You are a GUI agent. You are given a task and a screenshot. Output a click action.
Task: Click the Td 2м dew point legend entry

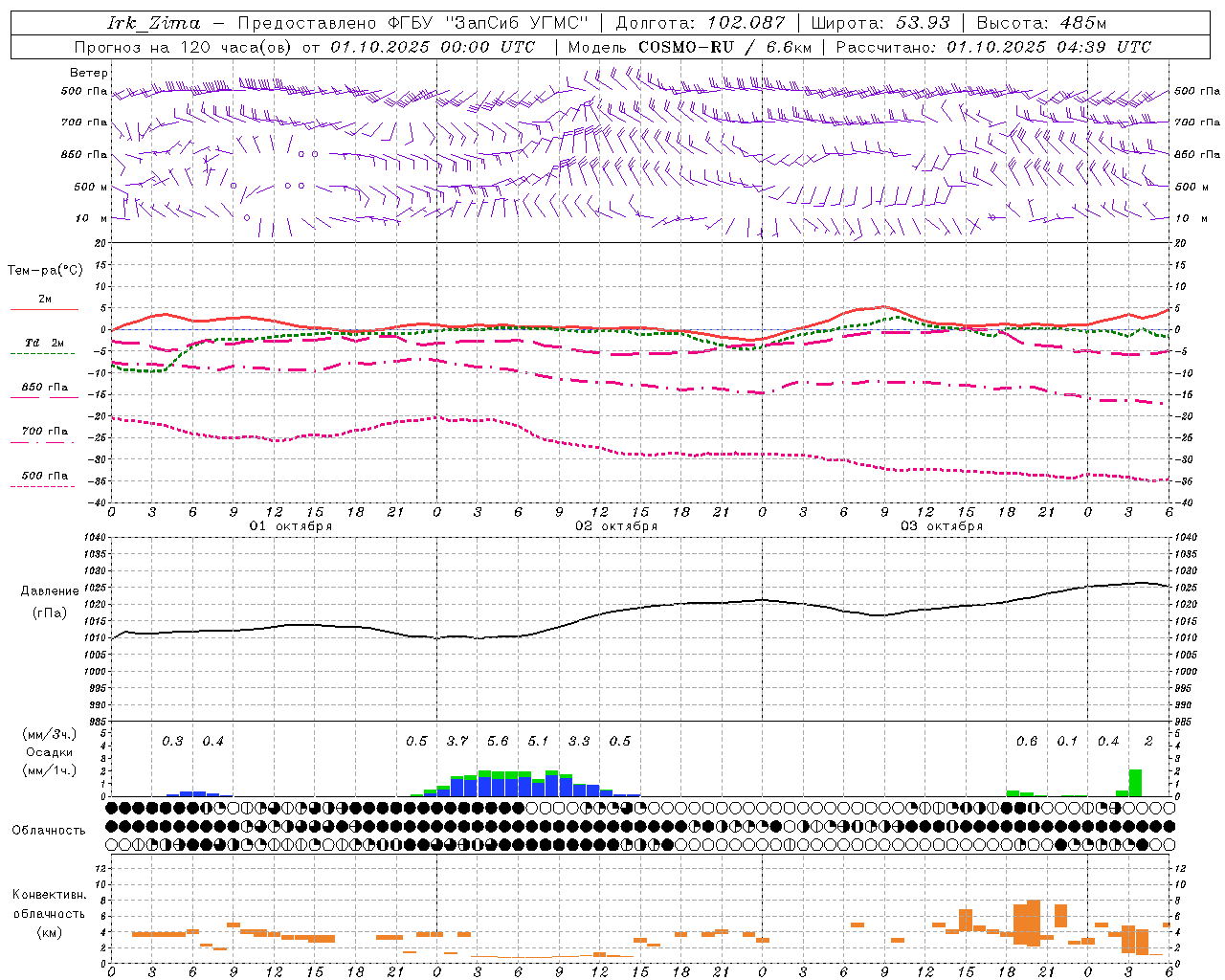pyautogui.click(x=44, y=343)
